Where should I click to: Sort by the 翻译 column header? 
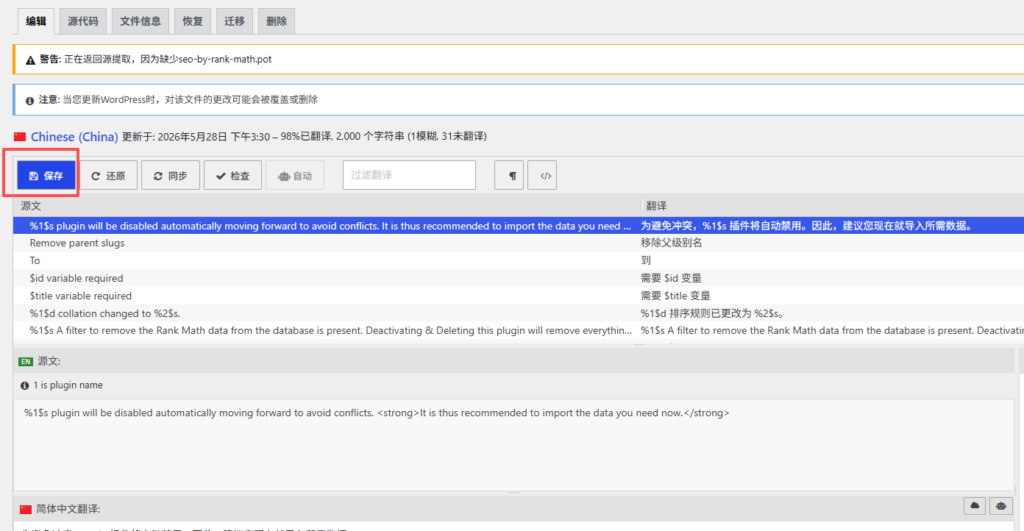(x=656, y=206)
